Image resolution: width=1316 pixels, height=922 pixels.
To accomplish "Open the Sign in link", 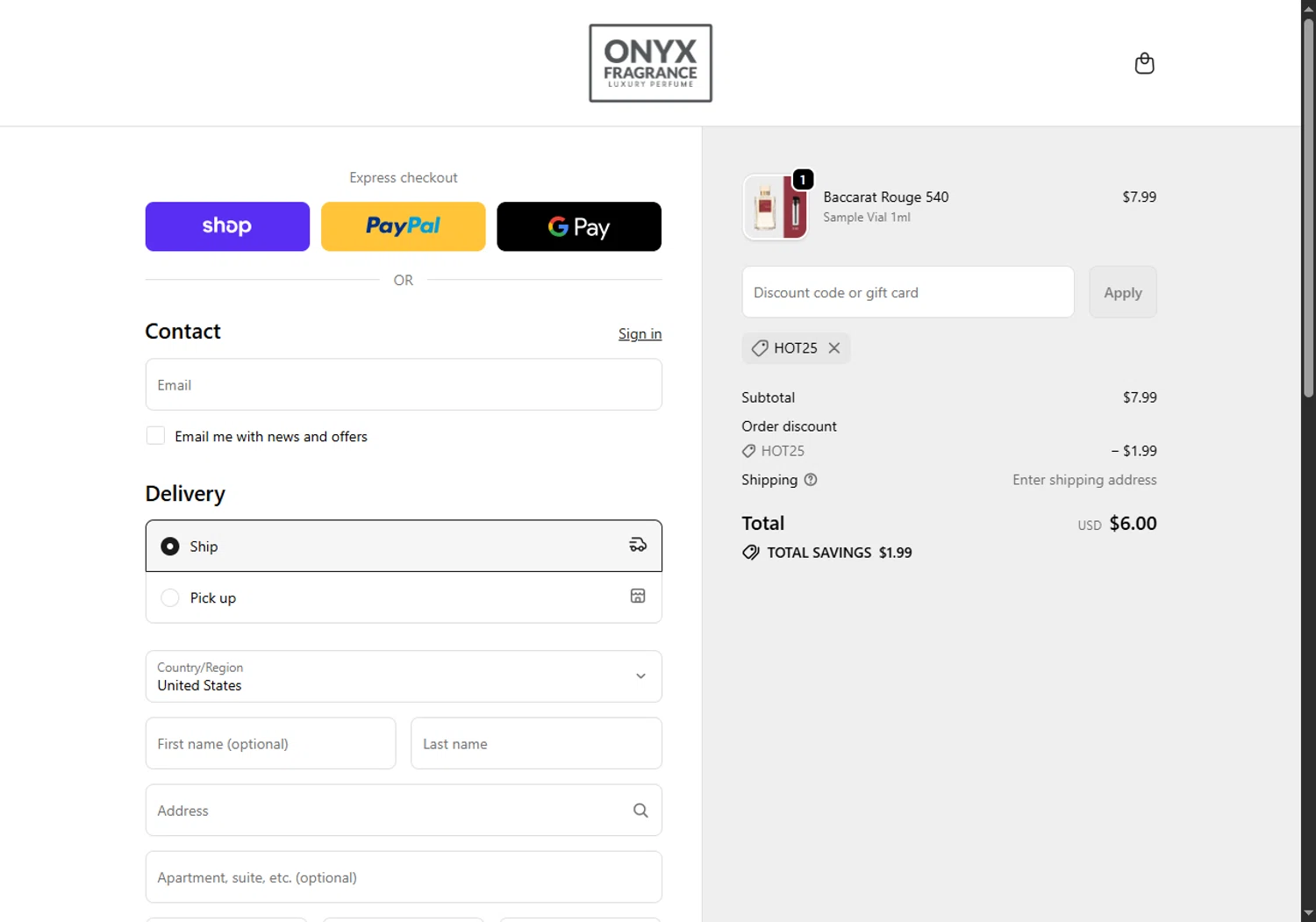I will tap(640, 333).
